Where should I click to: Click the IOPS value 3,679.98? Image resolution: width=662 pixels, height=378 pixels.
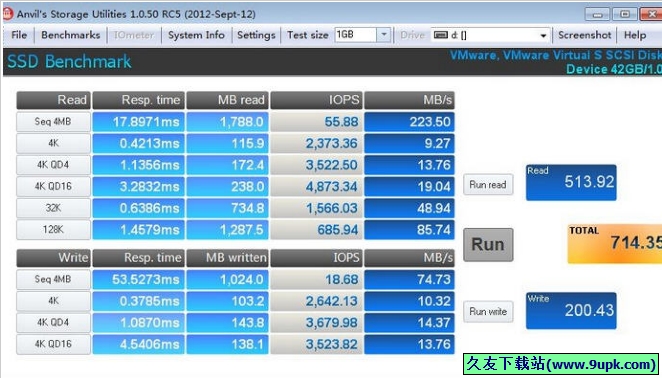(316, 322)
